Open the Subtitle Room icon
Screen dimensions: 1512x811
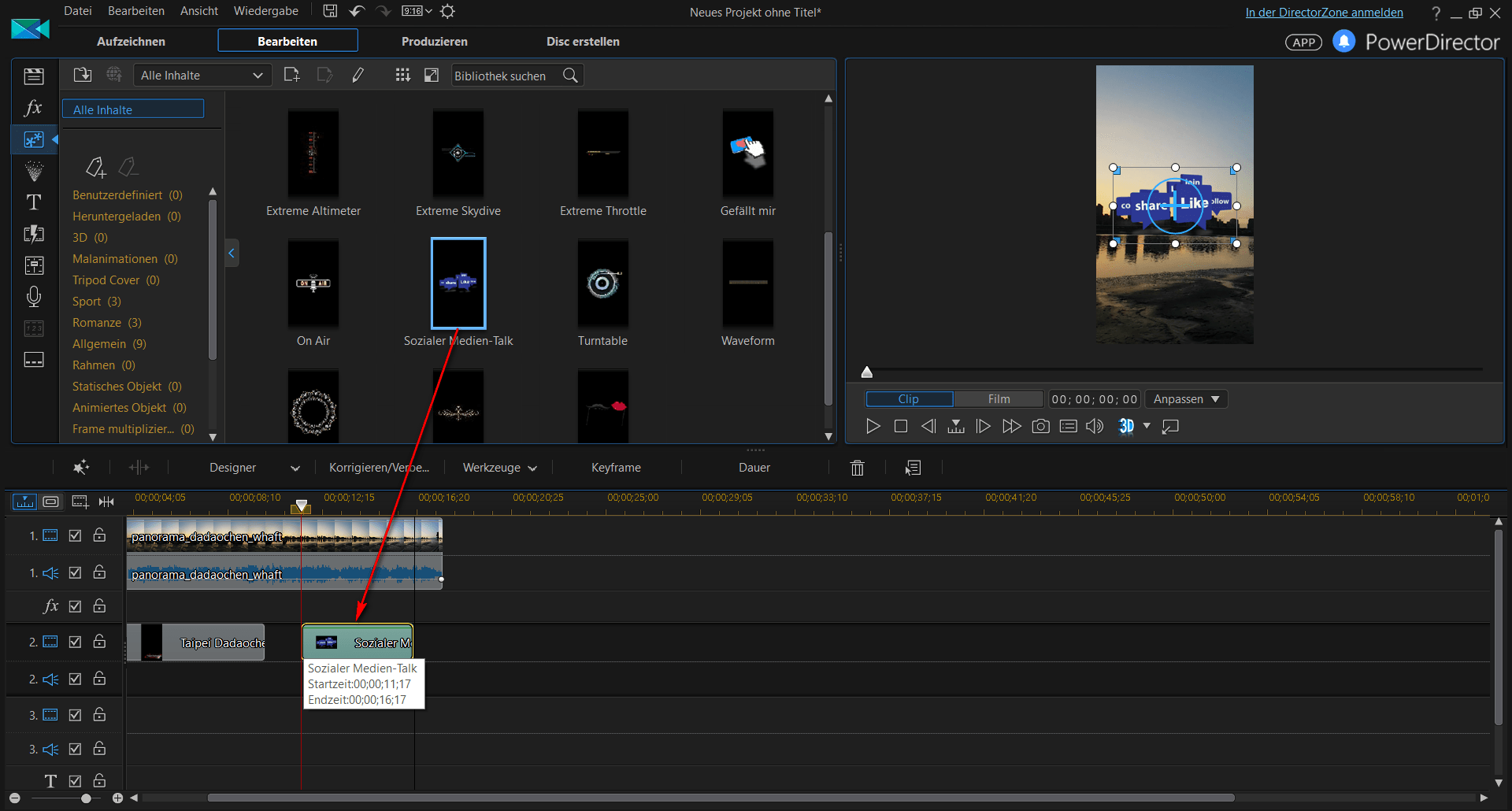coord(34,360)
